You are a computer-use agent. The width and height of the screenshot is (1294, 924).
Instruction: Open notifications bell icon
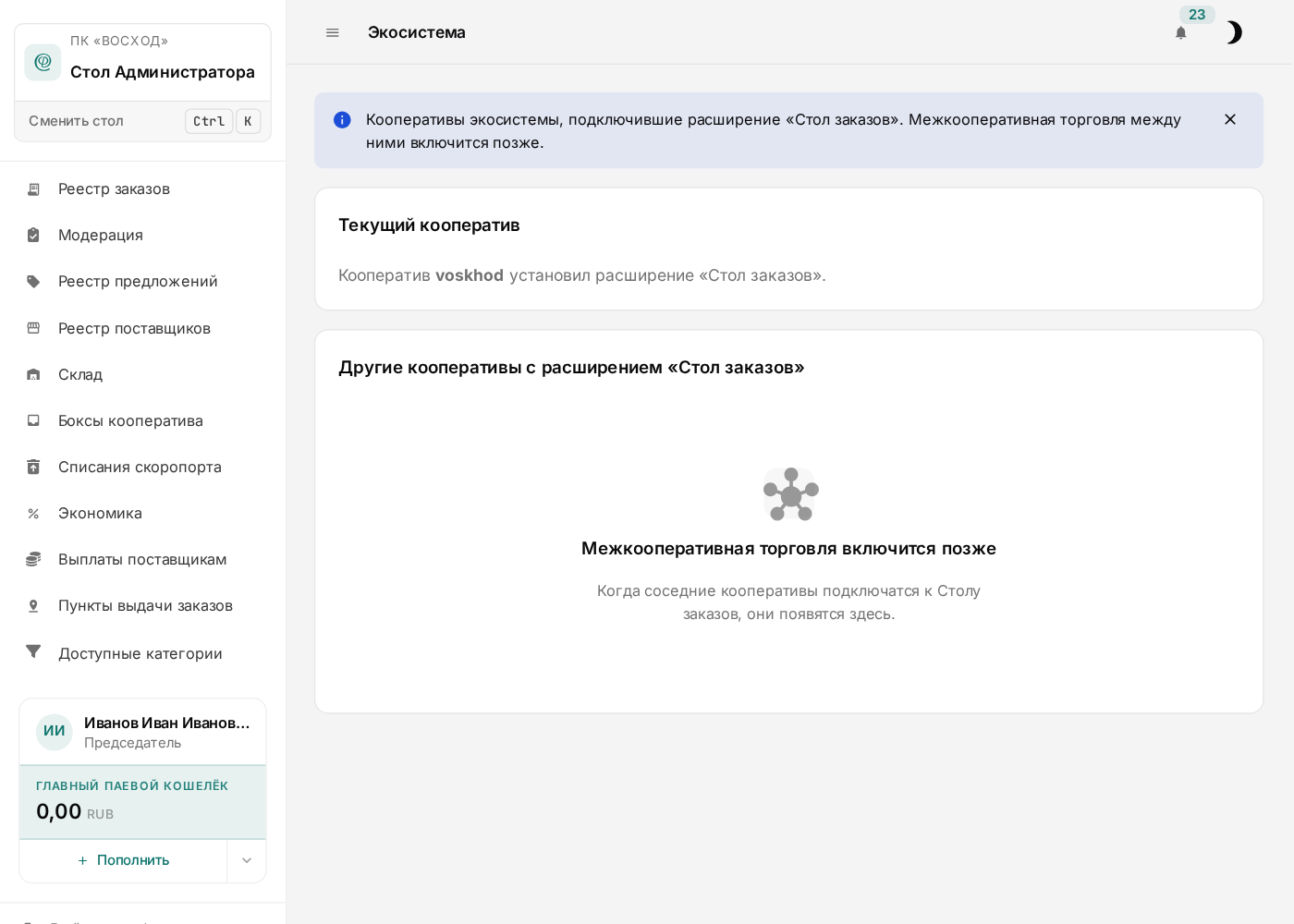(1181, 32)
